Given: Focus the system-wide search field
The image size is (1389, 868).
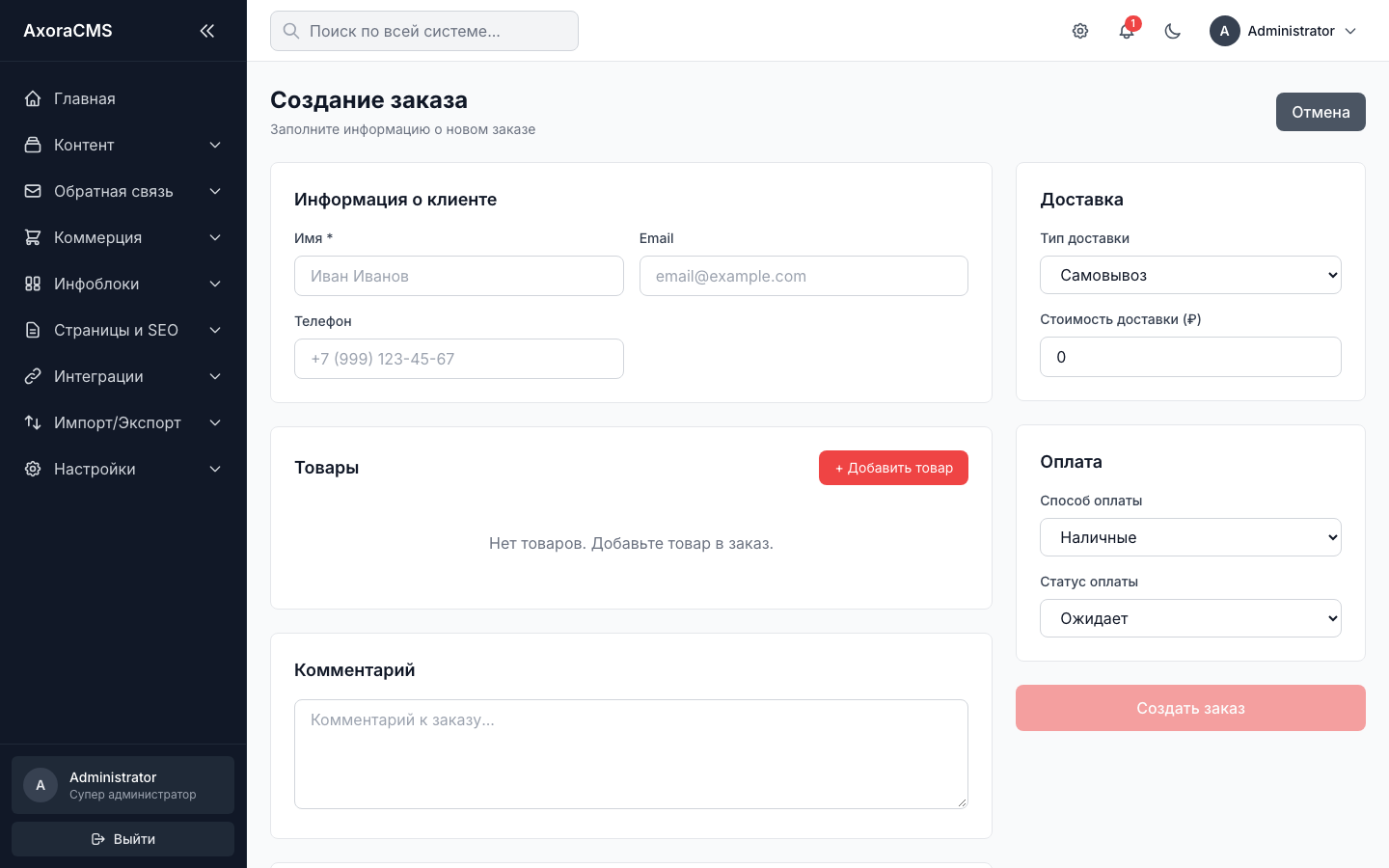Looking at the screenshot, I should (x=424, y=31).
